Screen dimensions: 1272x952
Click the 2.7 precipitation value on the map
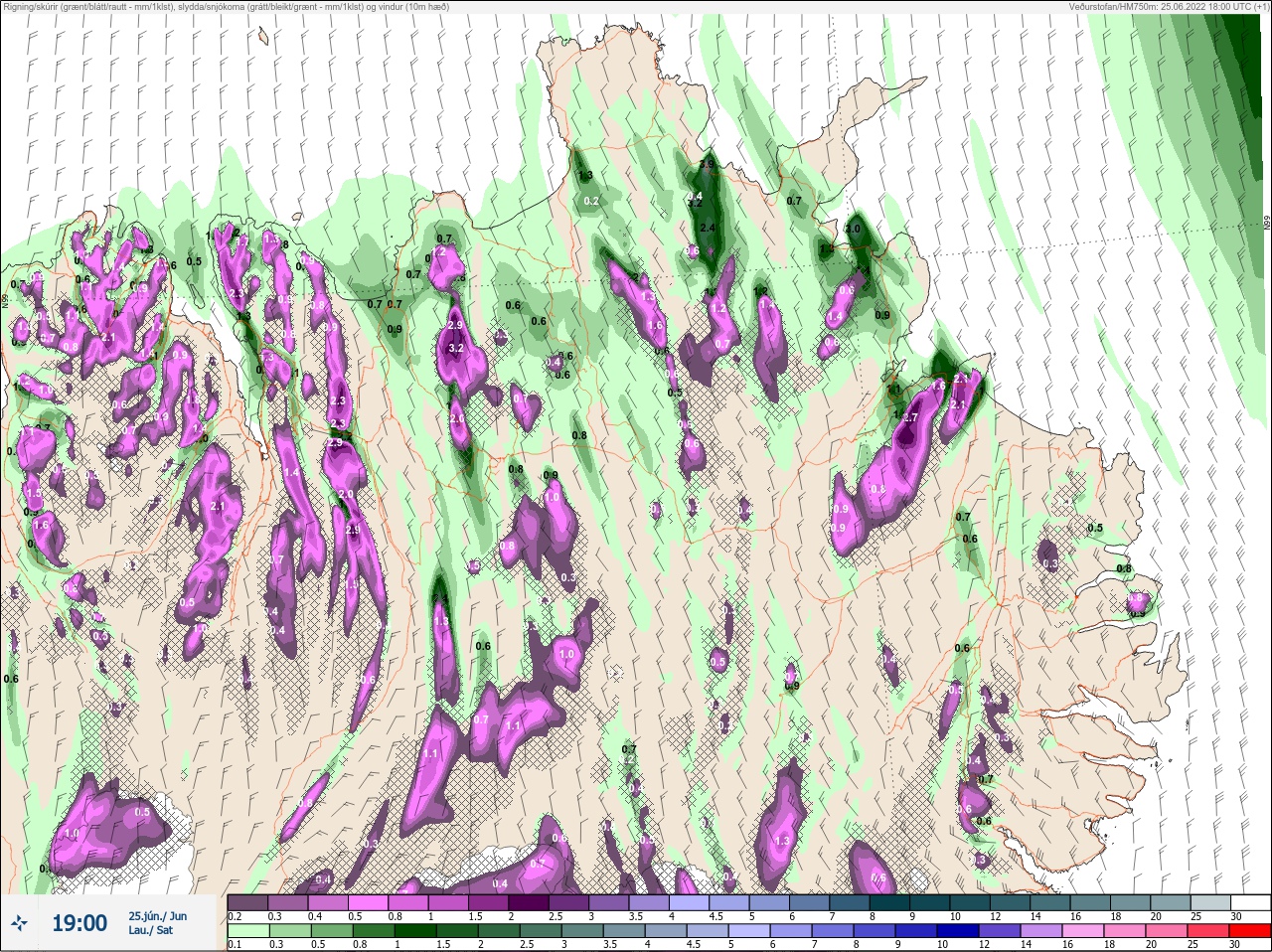pos(910,418)
